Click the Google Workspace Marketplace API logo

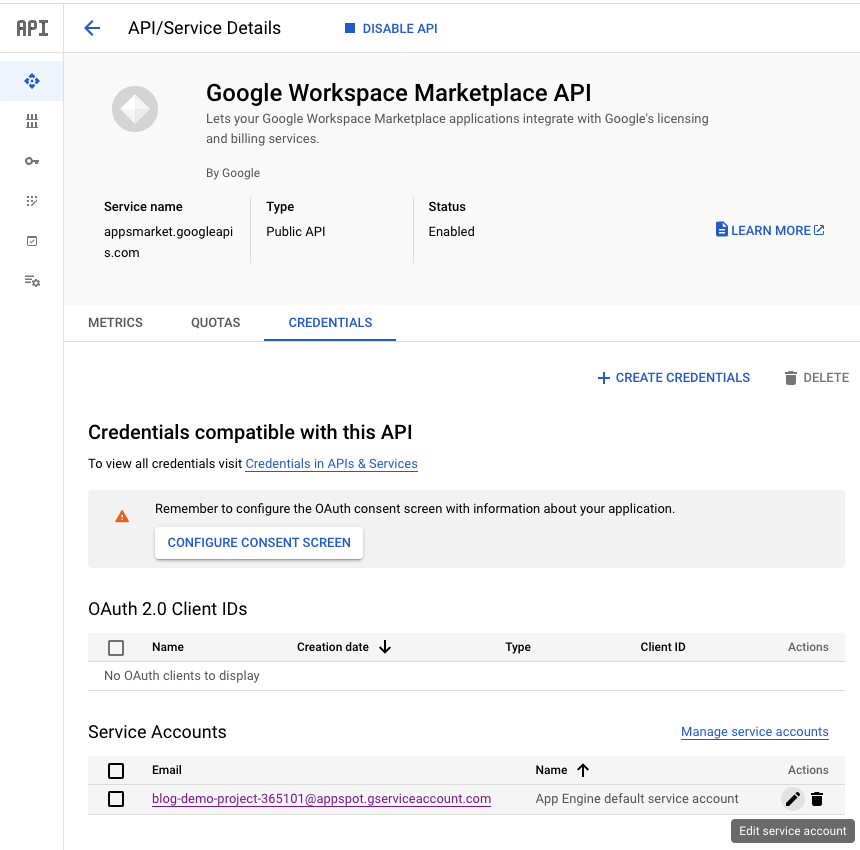pos(135,109)
